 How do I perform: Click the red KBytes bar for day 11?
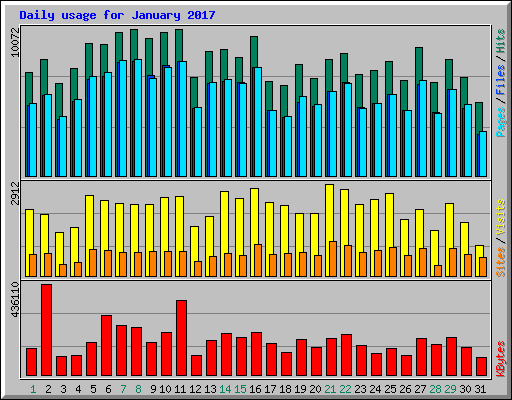(182, 338)
